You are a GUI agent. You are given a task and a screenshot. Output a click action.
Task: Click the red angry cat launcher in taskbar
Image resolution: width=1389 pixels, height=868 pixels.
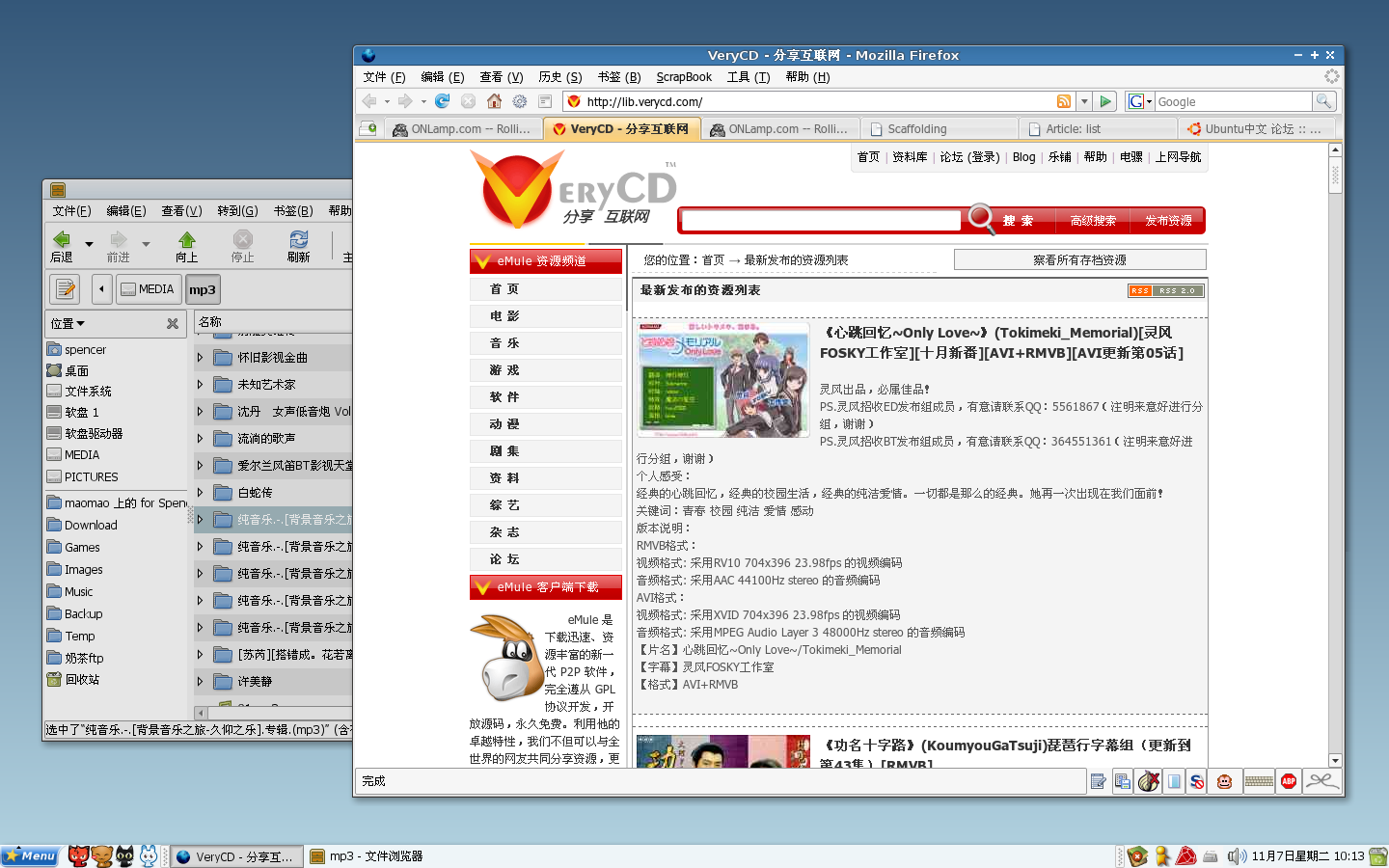[x=78, y=855]
